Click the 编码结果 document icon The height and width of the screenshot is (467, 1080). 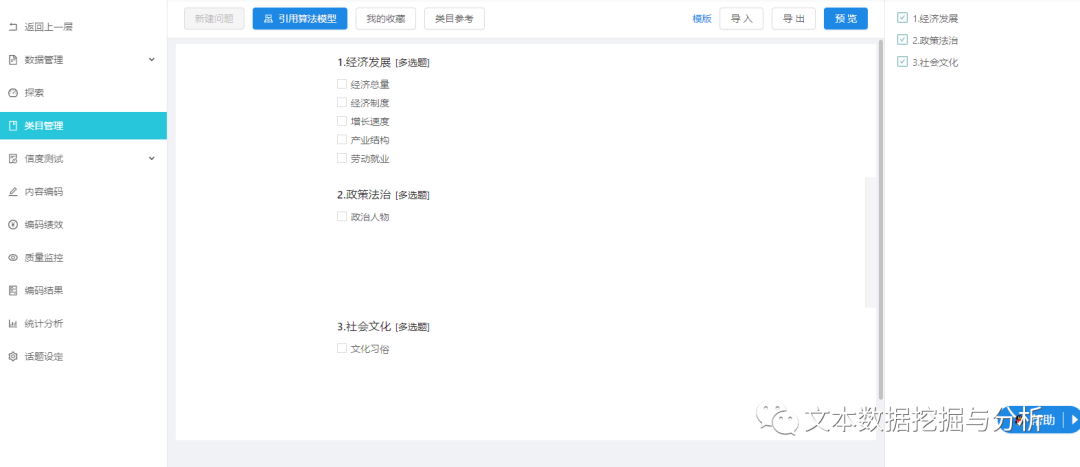[12, 291]
